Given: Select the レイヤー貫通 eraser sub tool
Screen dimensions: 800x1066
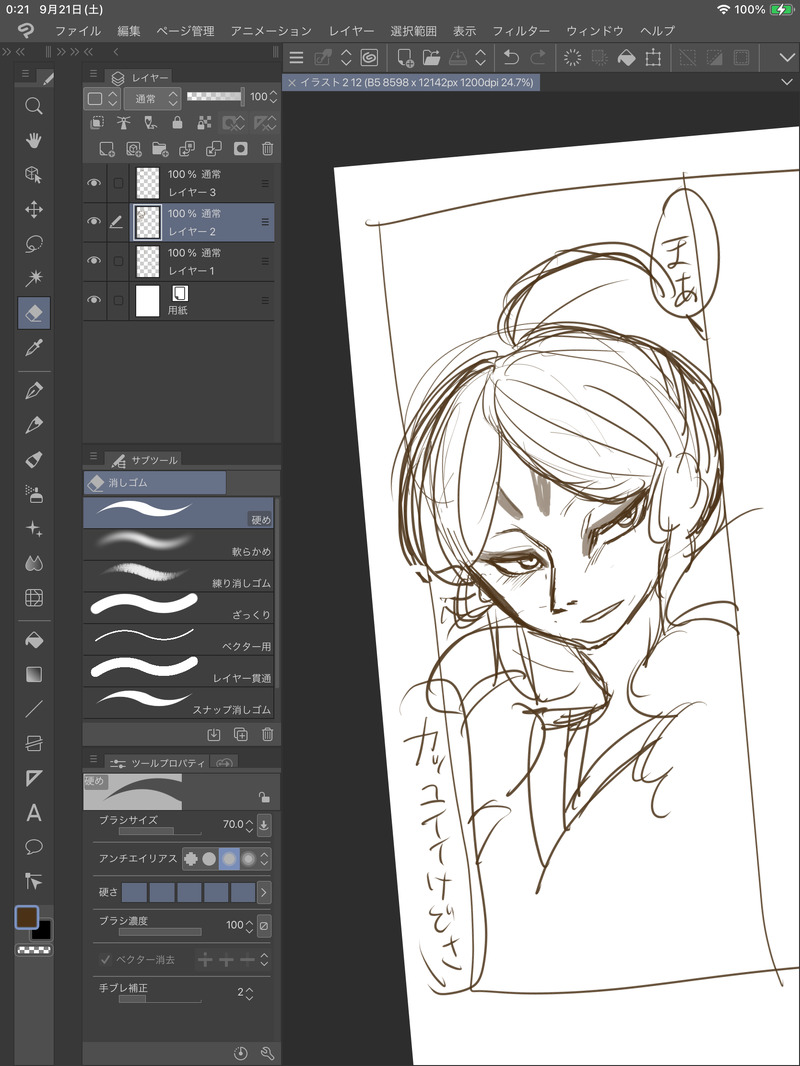Looking at the screenshot, I should coord(178,671).
